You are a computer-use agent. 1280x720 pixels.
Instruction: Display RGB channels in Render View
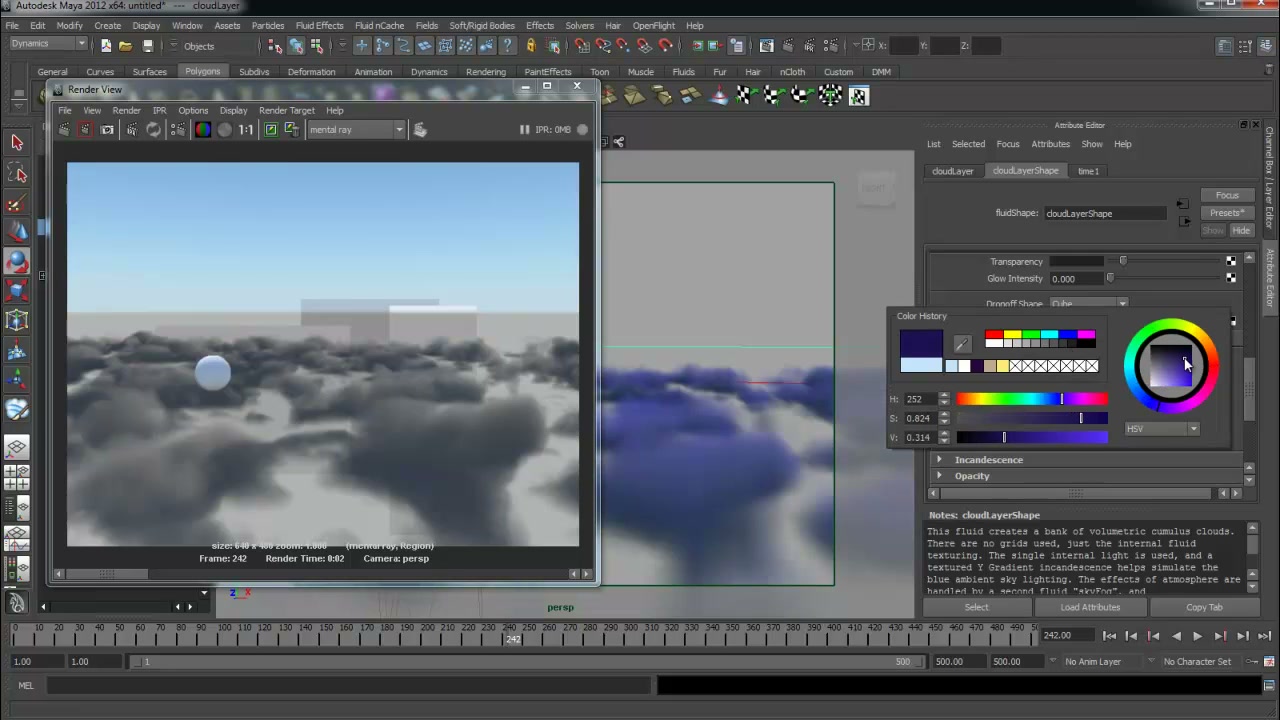pos(203,130)
